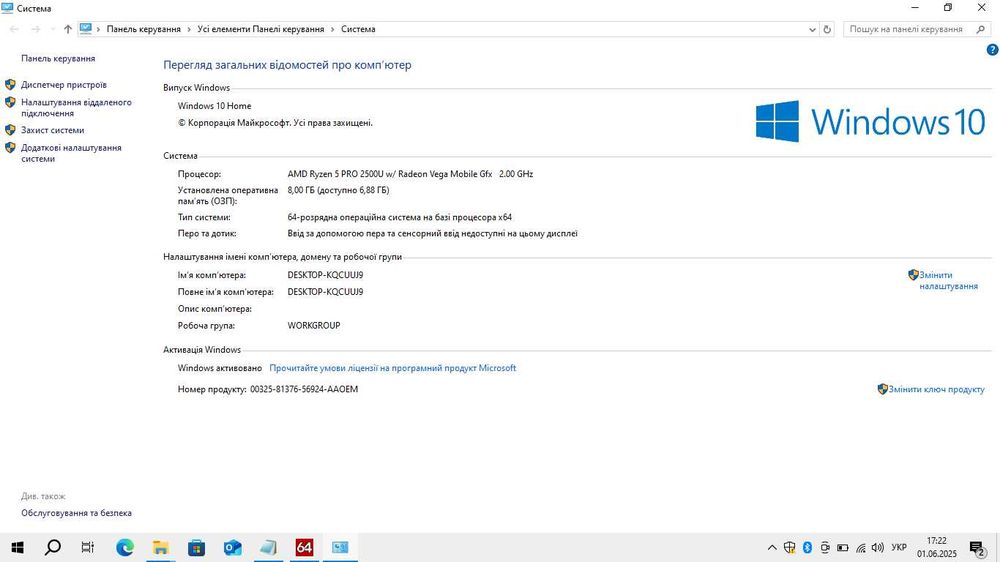Click the refresh button in address bar
This screenshot has width=1000, height=562.
pos(827,29)
